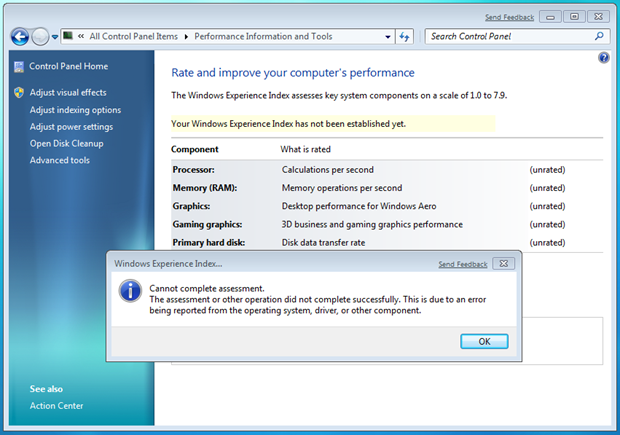Open the address bar history dropdown

click(x=388, y=37)
